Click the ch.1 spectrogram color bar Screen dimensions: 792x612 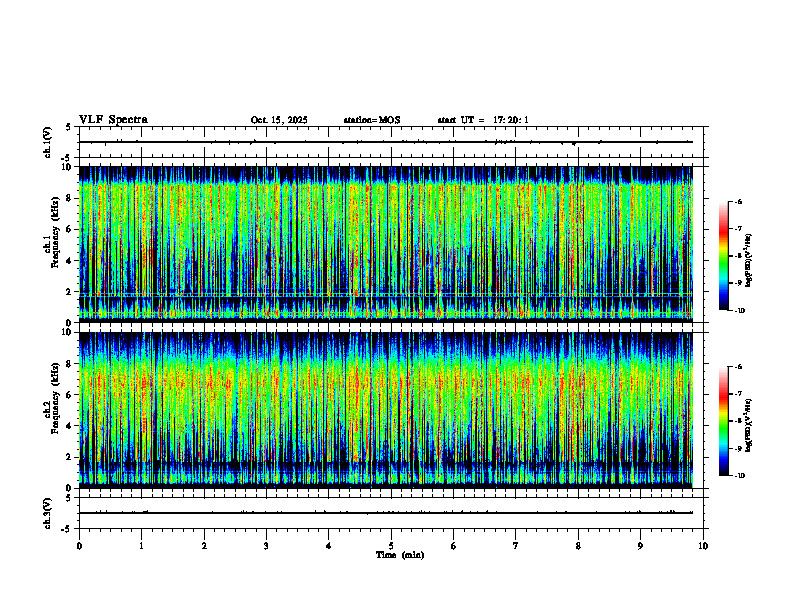click(x=723, y=256)
